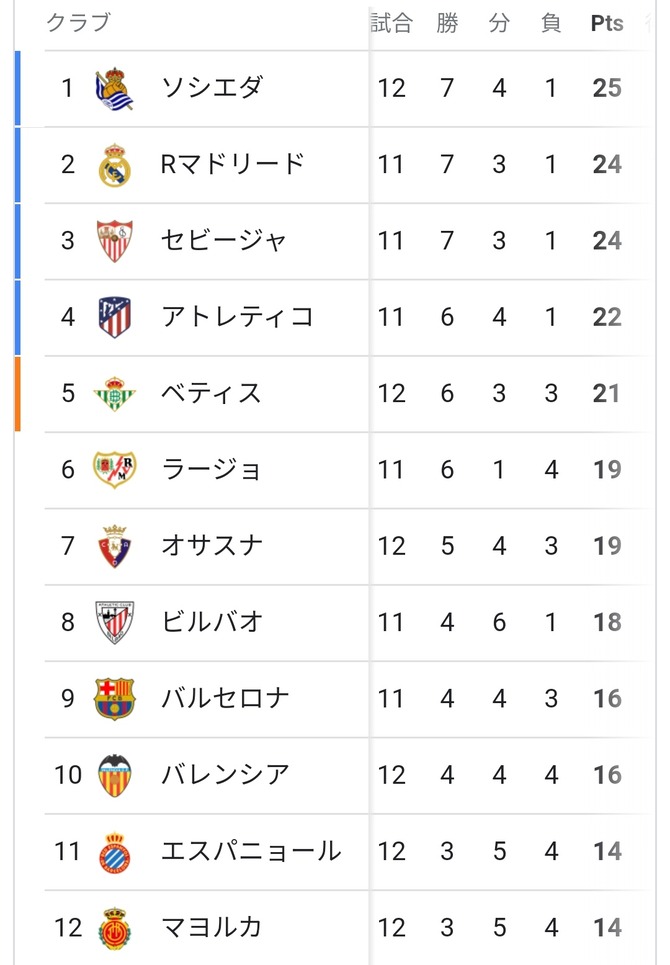
Task: Click the Valencia club crest
Action: pos(114,775)
